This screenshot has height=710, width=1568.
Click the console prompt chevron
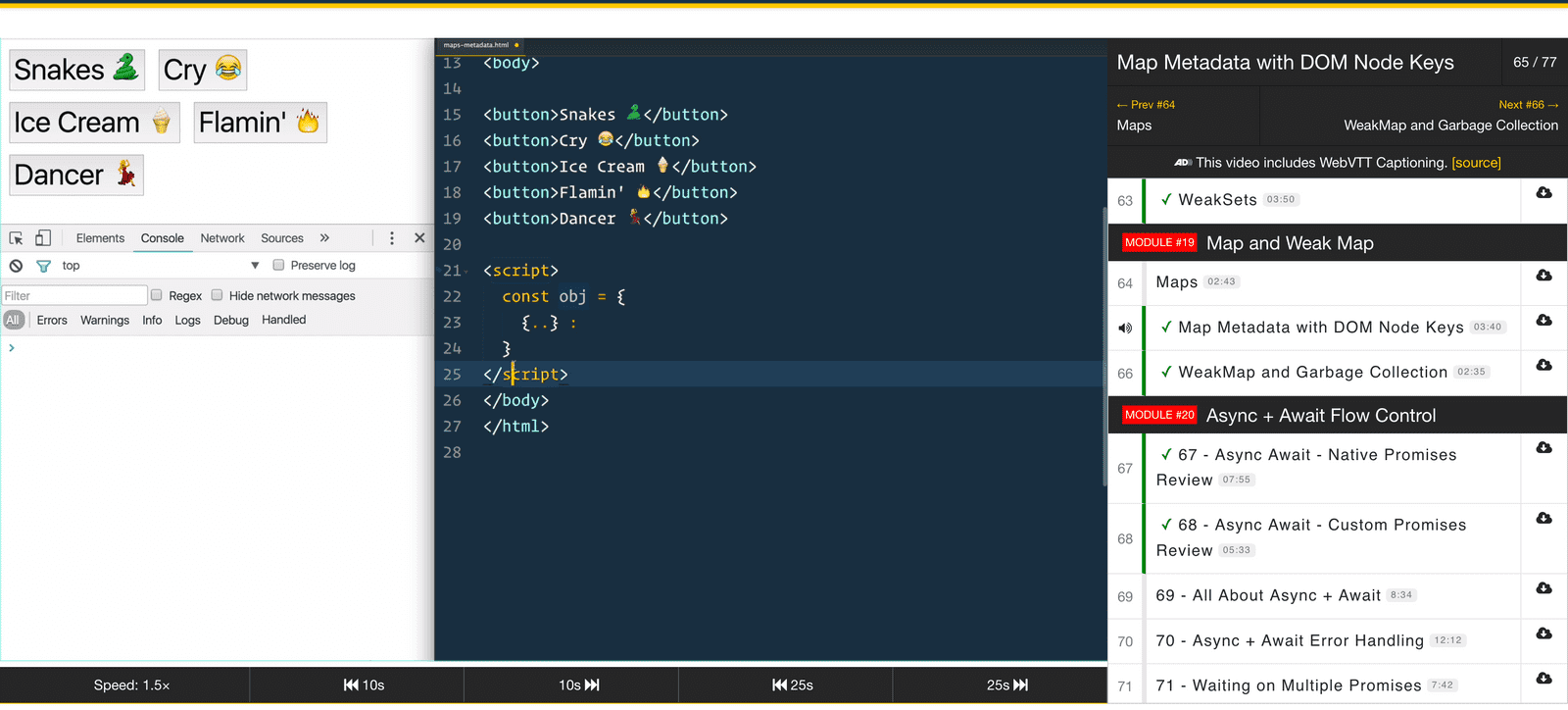pyautogui.click(x=12, y=348)
